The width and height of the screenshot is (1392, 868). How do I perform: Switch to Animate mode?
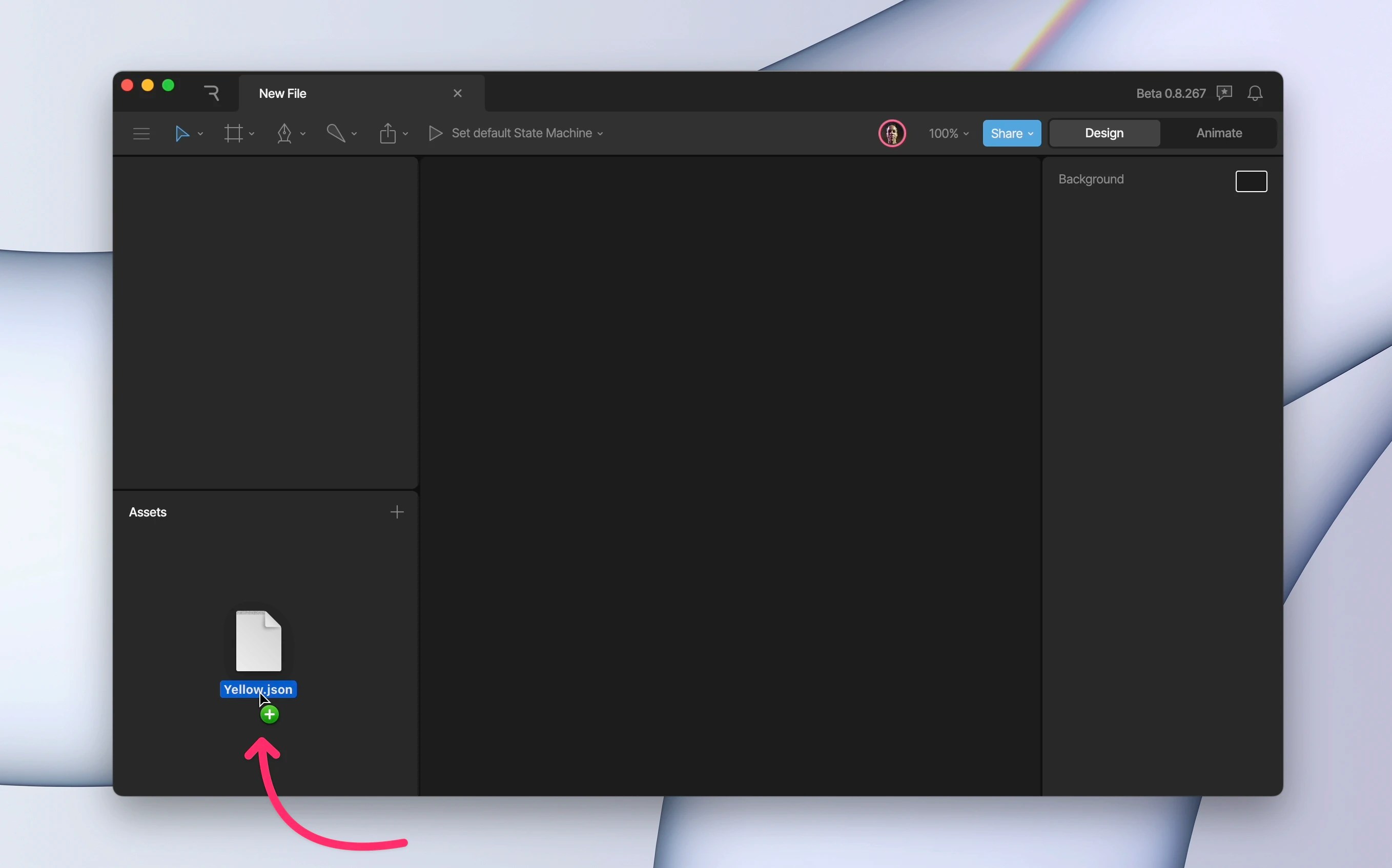click(x=1218, y=133)
